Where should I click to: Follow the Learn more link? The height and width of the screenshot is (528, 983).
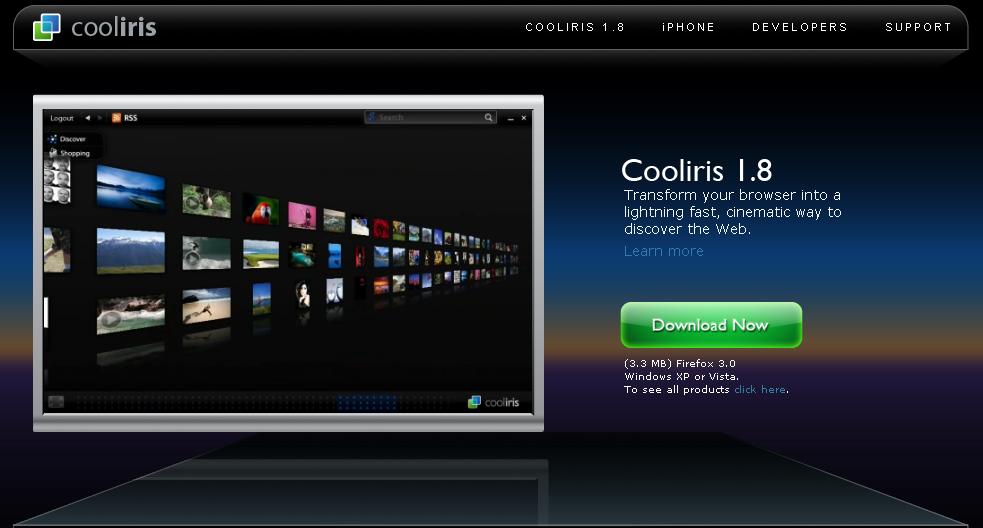coord(663,251)
